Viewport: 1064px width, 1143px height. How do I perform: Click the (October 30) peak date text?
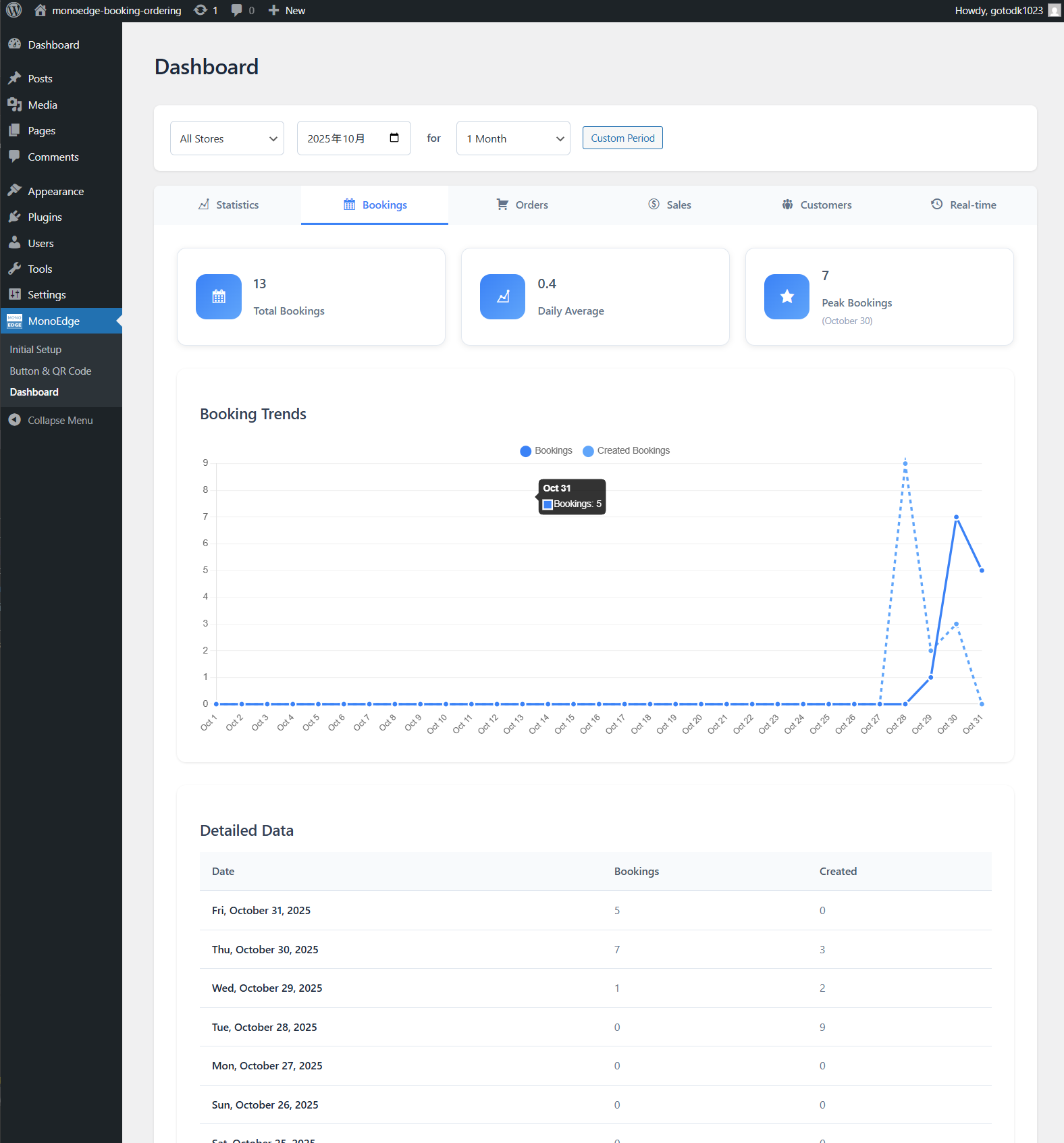coord(847,321)
